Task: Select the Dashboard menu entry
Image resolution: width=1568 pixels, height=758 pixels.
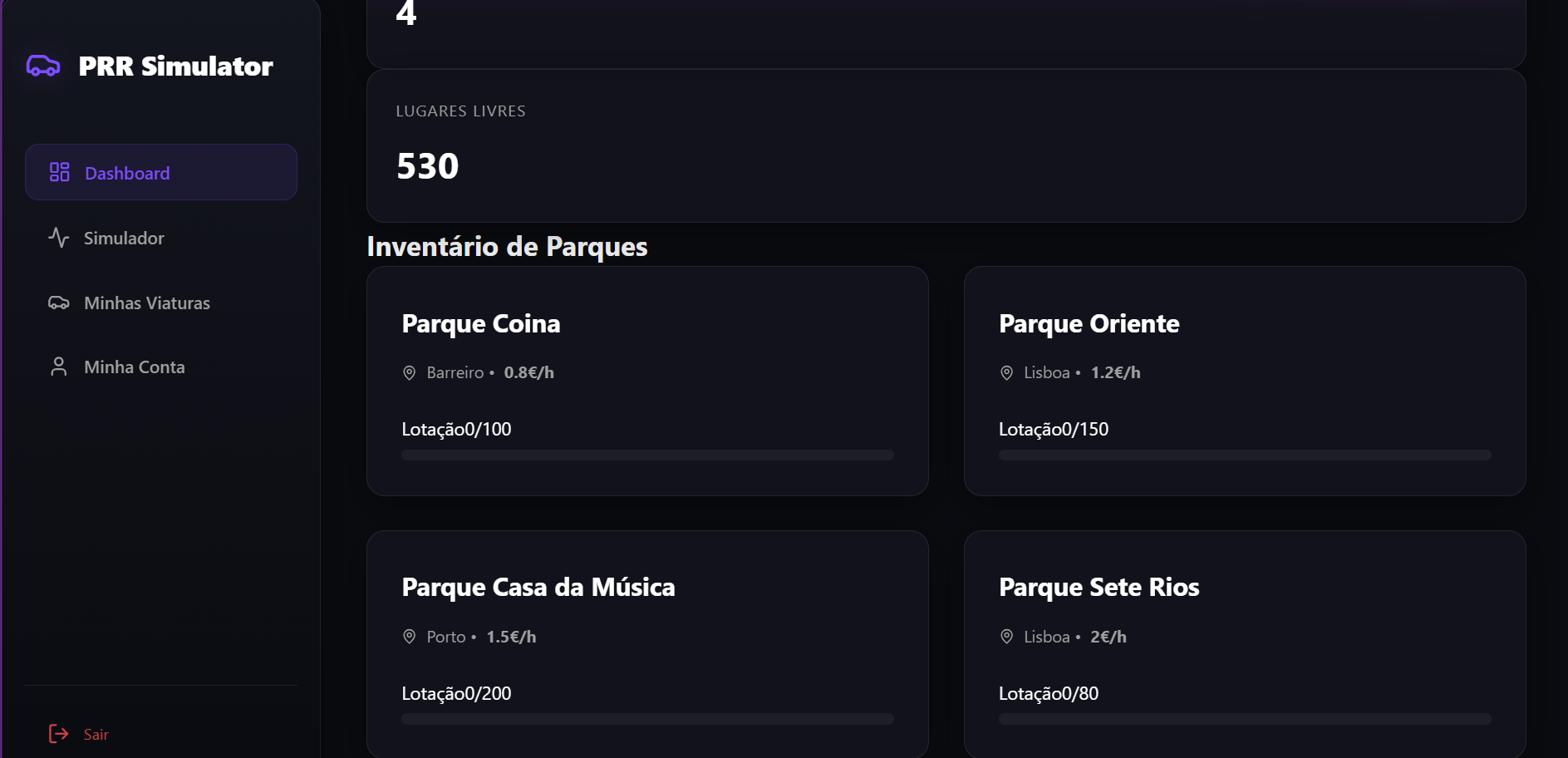Action: (126, 172)
